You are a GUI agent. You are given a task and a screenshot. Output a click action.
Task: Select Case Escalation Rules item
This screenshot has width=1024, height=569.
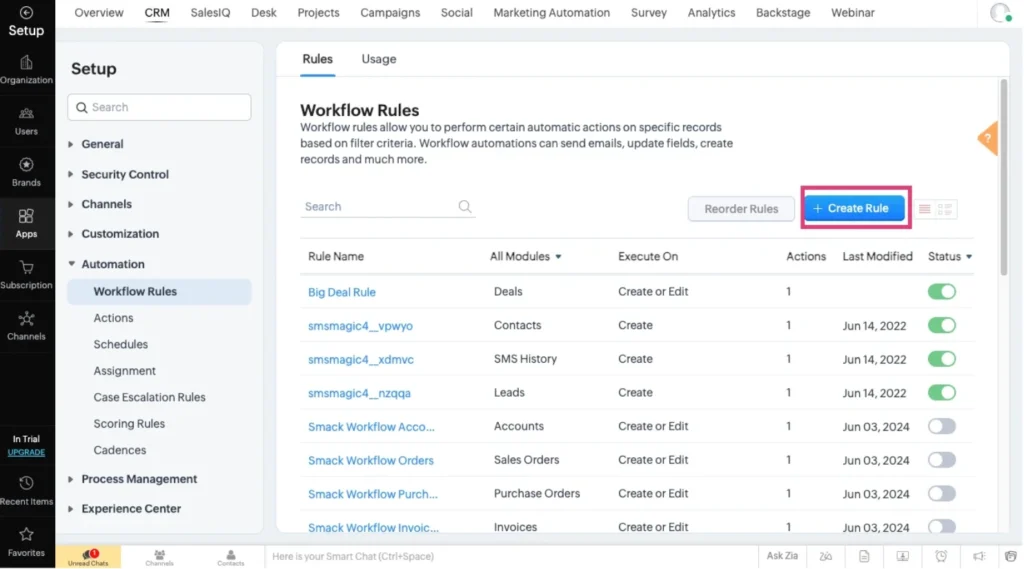tap(149, 397)
